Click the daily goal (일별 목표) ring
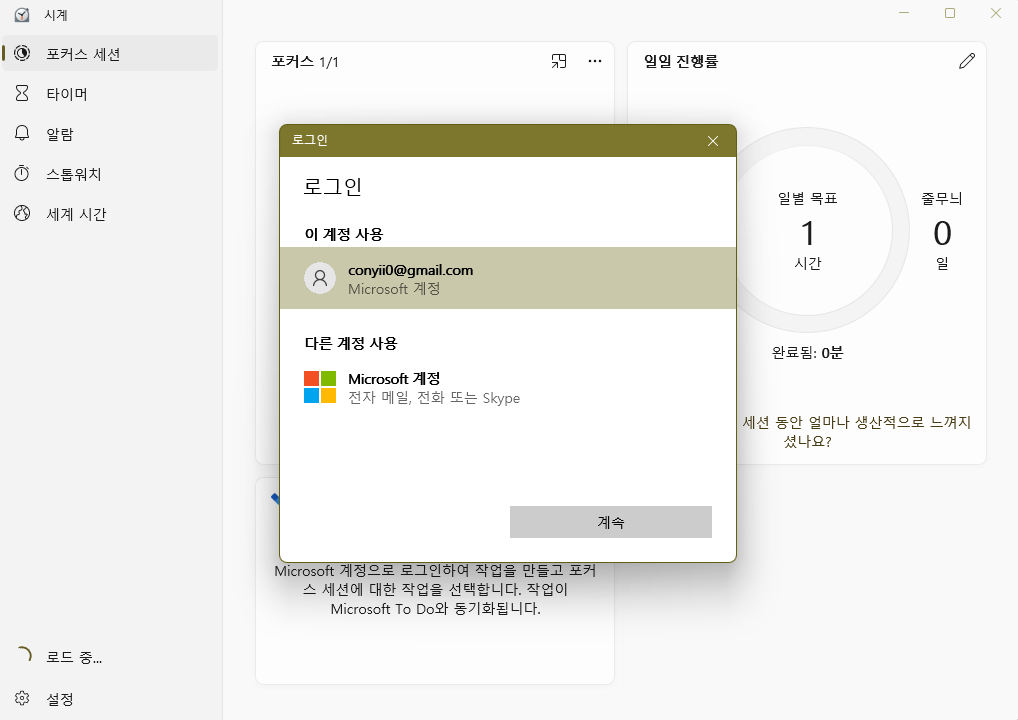The image size is (1018, 720). pos(808,230)
